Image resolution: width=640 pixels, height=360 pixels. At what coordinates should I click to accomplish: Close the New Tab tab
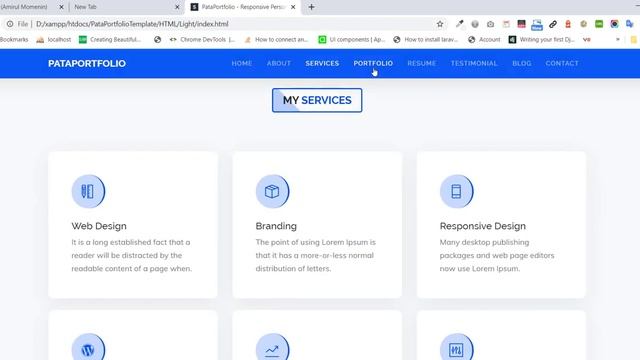pos(177,7)
